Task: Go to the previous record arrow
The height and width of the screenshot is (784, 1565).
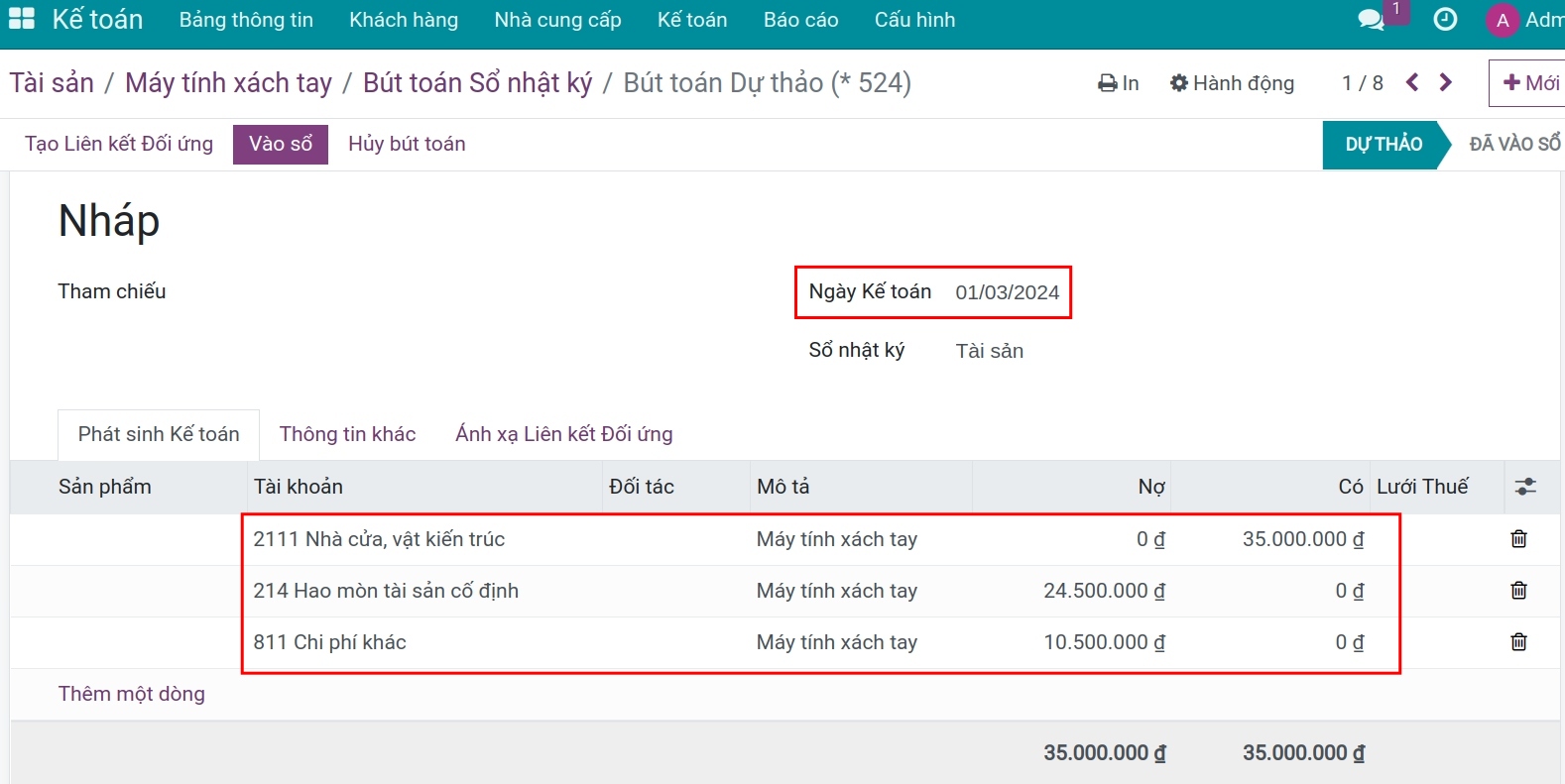Action: pyautogui.click(x=1412, y=83)
